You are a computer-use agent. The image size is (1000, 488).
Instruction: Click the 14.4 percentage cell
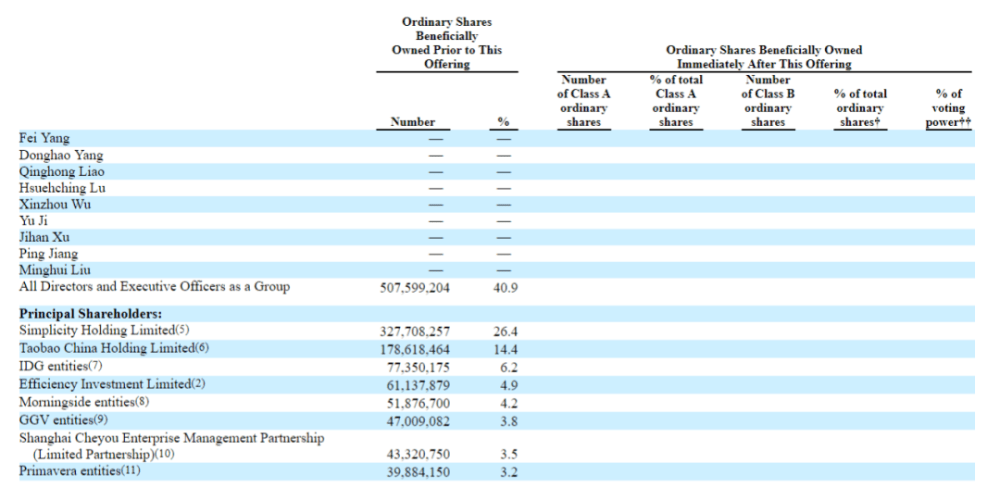point(506,350)
